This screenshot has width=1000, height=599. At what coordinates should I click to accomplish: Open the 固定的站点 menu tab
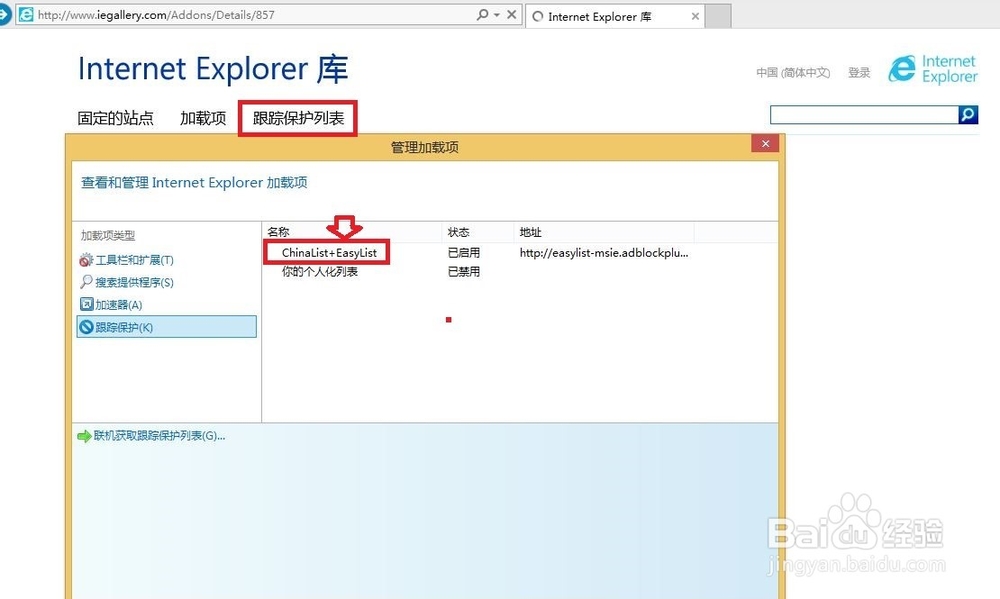pyautogui.click(x=115, y=118)
